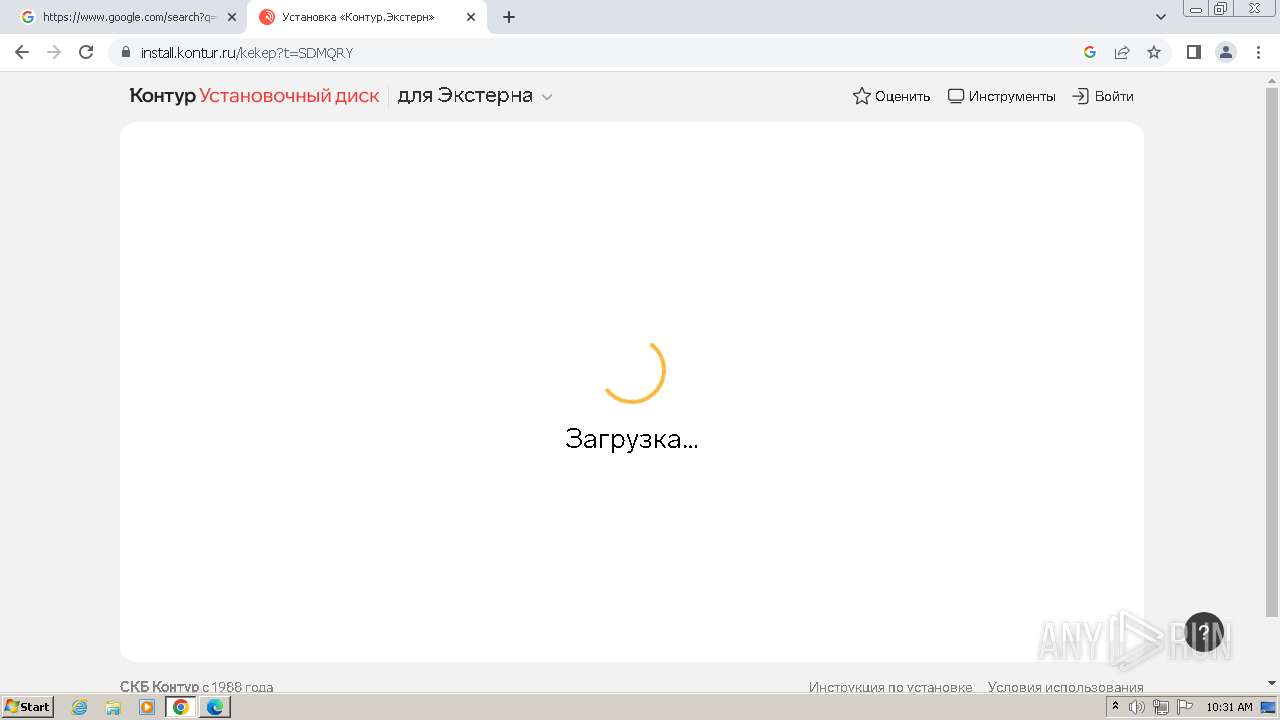Image resolution: width=1280 pixels, height=720 pixels.
Task: Click the address bar URL field
Action: pos(600,53)
